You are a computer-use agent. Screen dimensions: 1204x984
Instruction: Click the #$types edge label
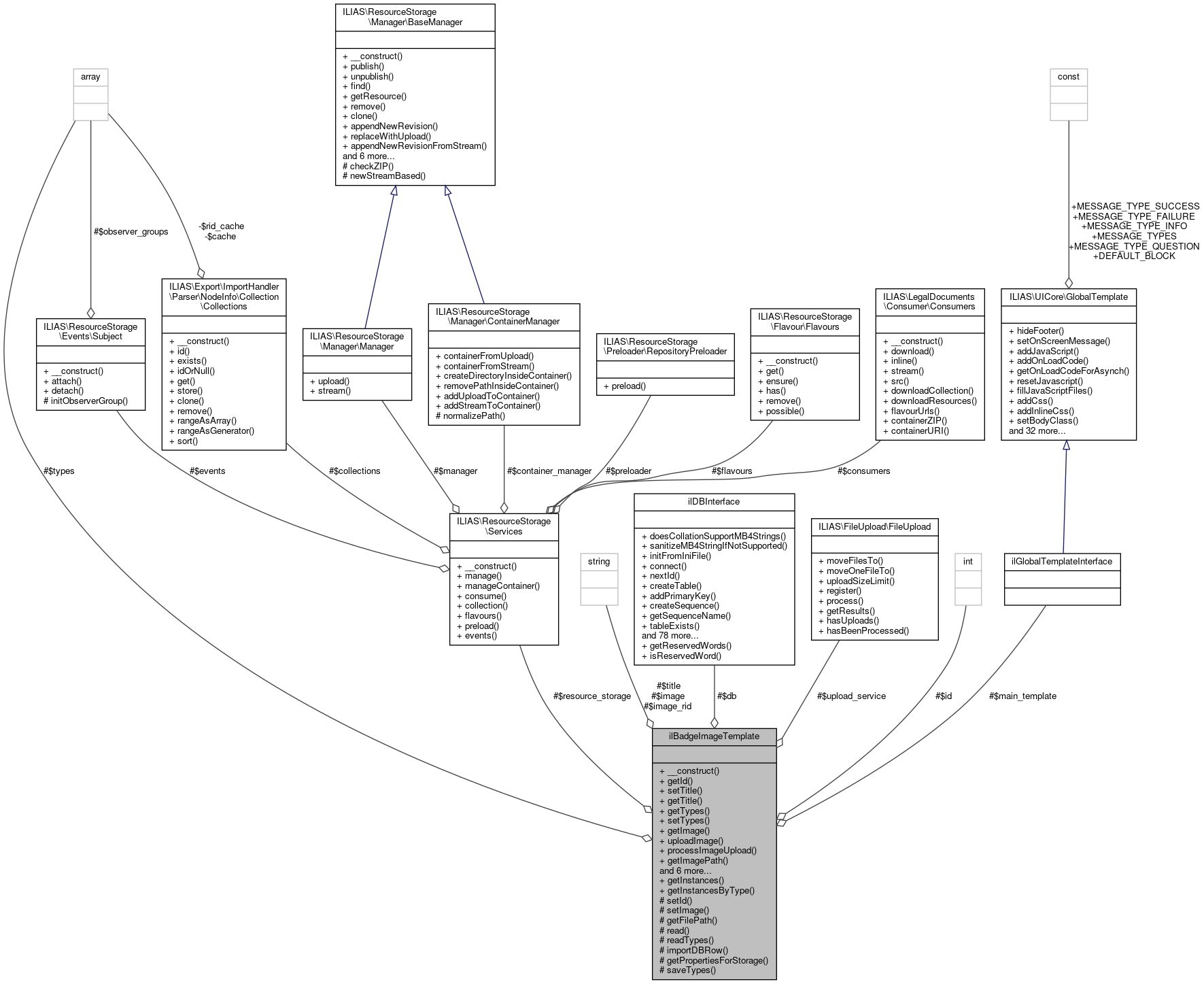[x=58, y=471]
